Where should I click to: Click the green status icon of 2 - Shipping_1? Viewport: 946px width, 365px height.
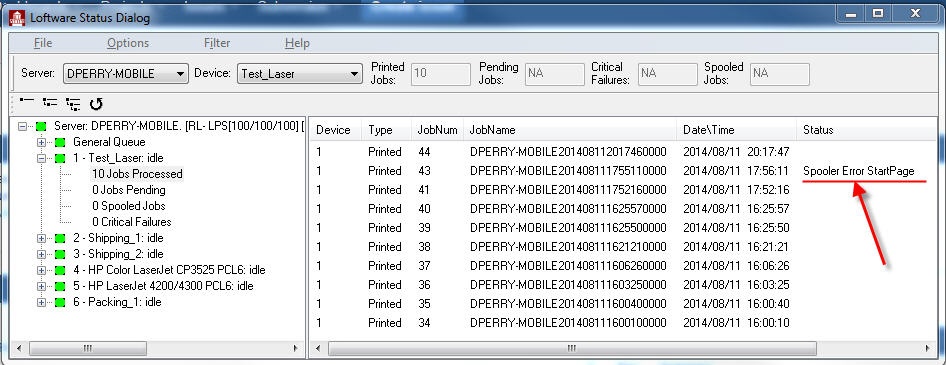coord(60,238)
